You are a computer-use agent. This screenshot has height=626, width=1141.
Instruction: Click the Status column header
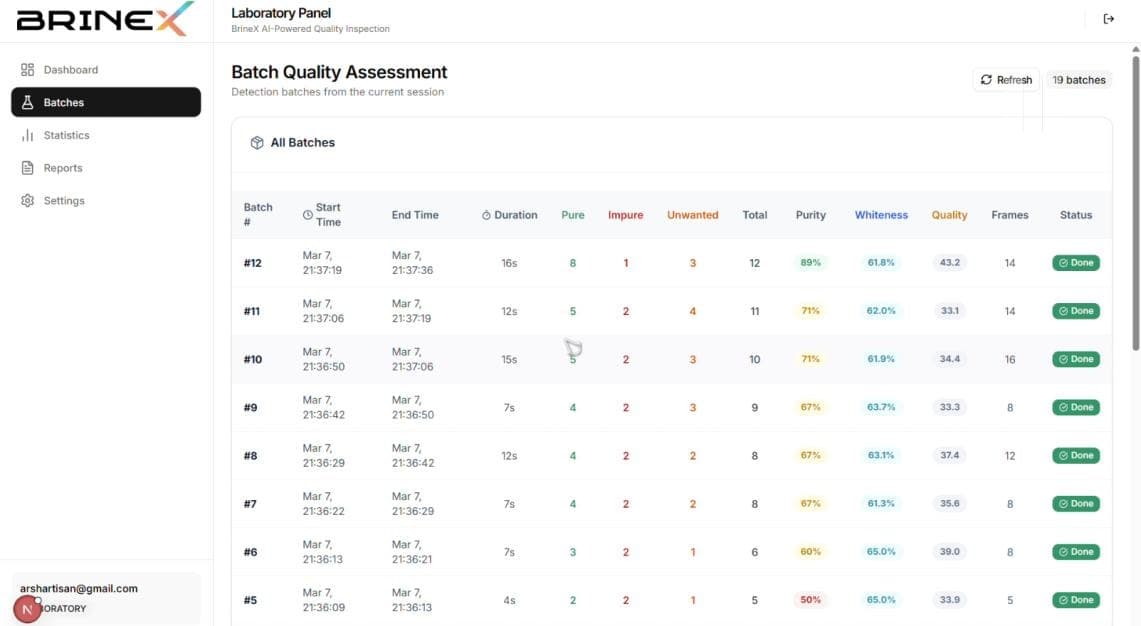(x=1076, y=215)
